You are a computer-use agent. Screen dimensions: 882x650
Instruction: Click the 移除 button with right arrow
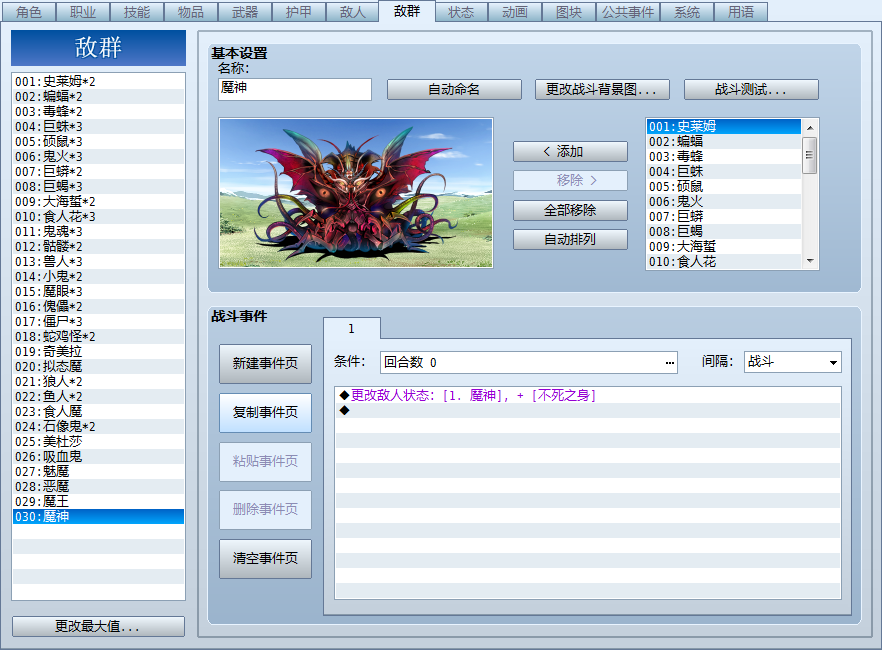pyautogui.click(x=570, y=180)
